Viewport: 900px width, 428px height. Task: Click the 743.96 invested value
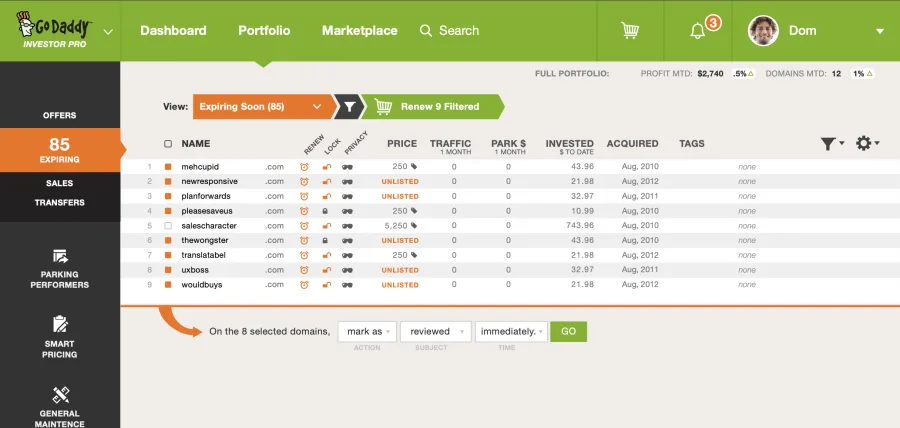pos(580,226)
